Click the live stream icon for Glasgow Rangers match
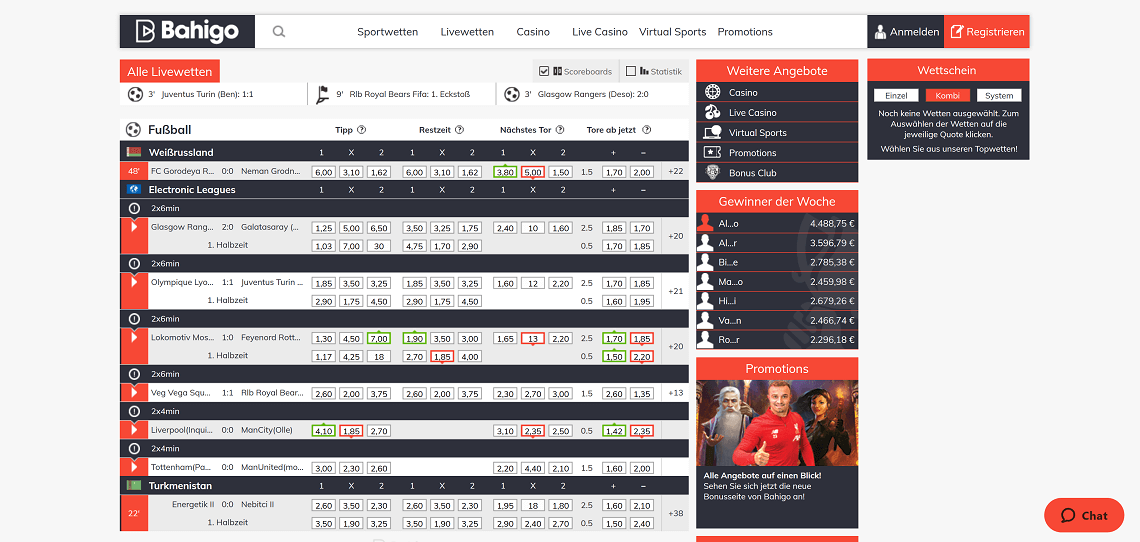 click(x=134, y=227)
